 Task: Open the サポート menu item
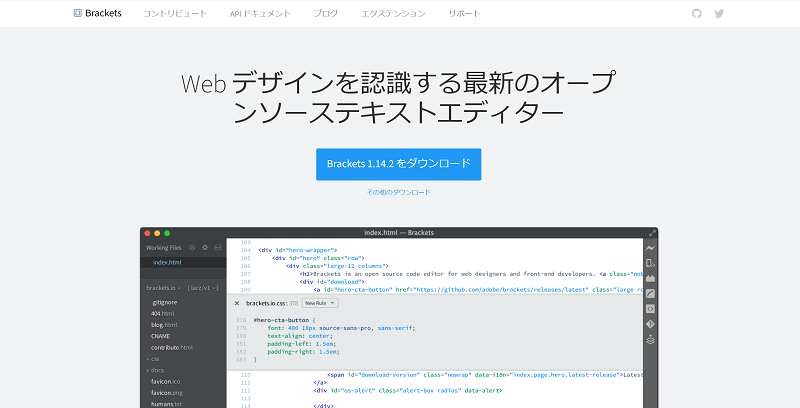click(464, 14)
